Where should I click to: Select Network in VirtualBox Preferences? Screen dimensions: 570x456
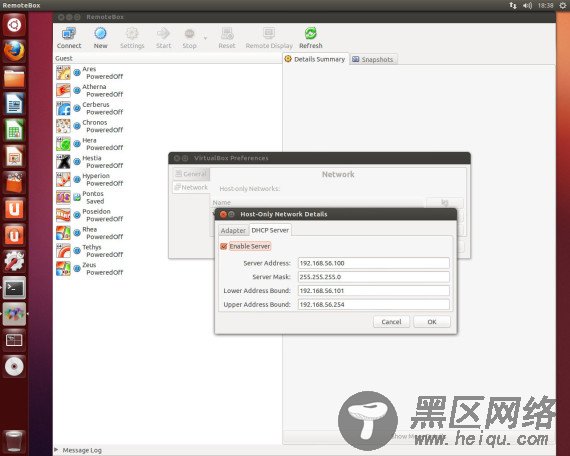click(191, 188)
